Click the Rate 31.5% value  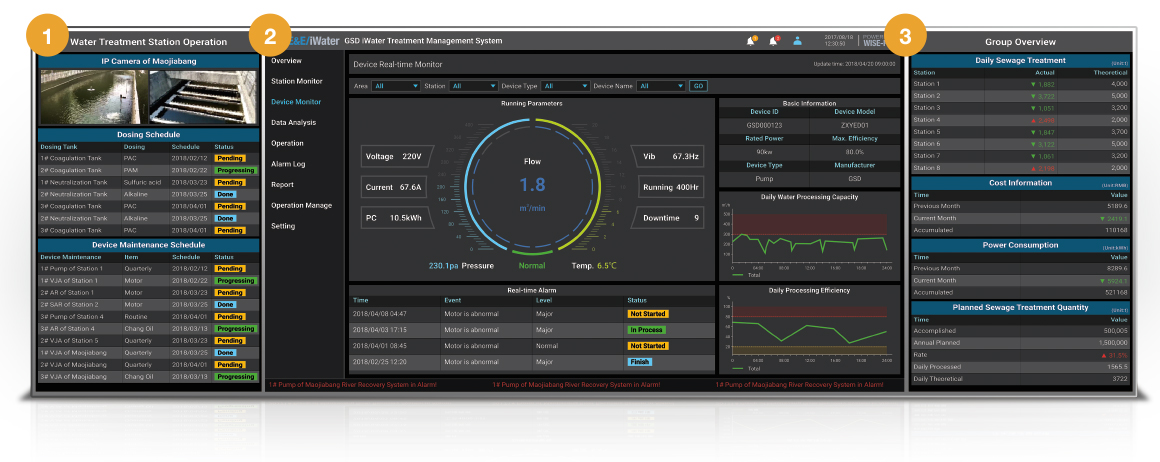[x=1114, y=355]
